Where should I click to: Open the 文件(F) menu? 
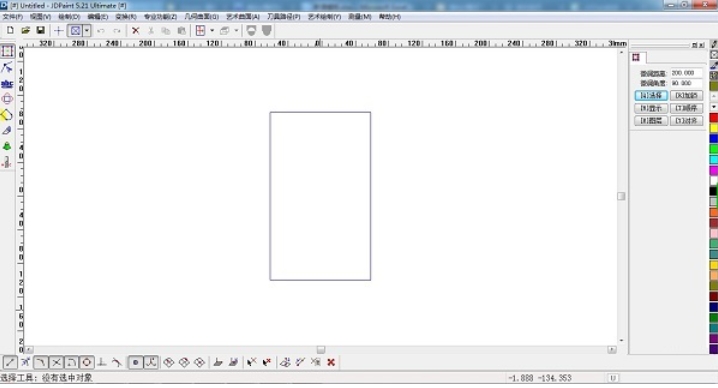12,16
